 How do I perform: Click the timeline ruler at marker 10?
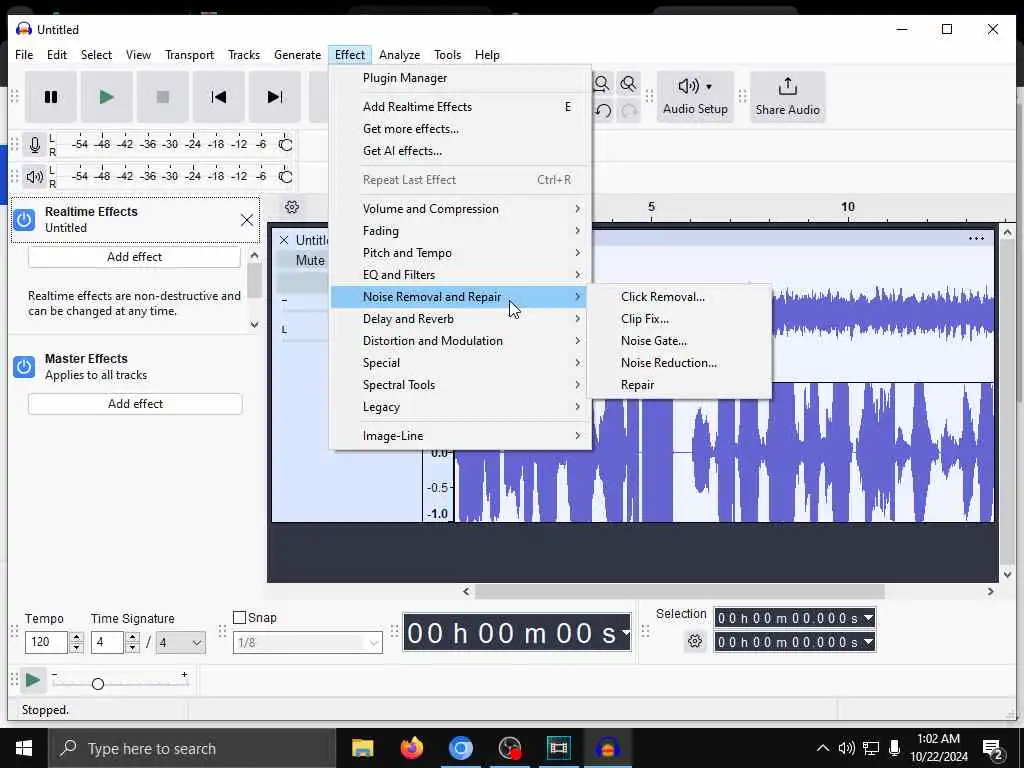[x=848, y=207]
